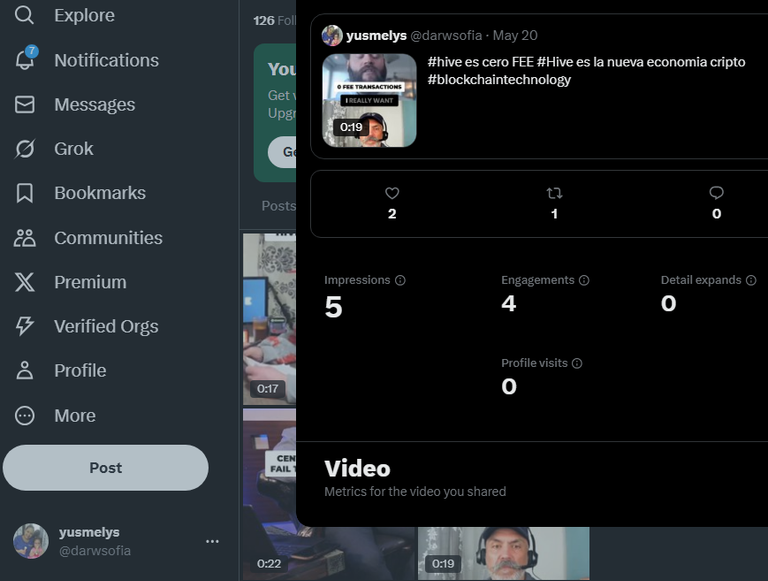The width and height of the screenshot is (768, 581).
Task: Click the yusmelys account name at bottom
Action: [x=89, y=532]
